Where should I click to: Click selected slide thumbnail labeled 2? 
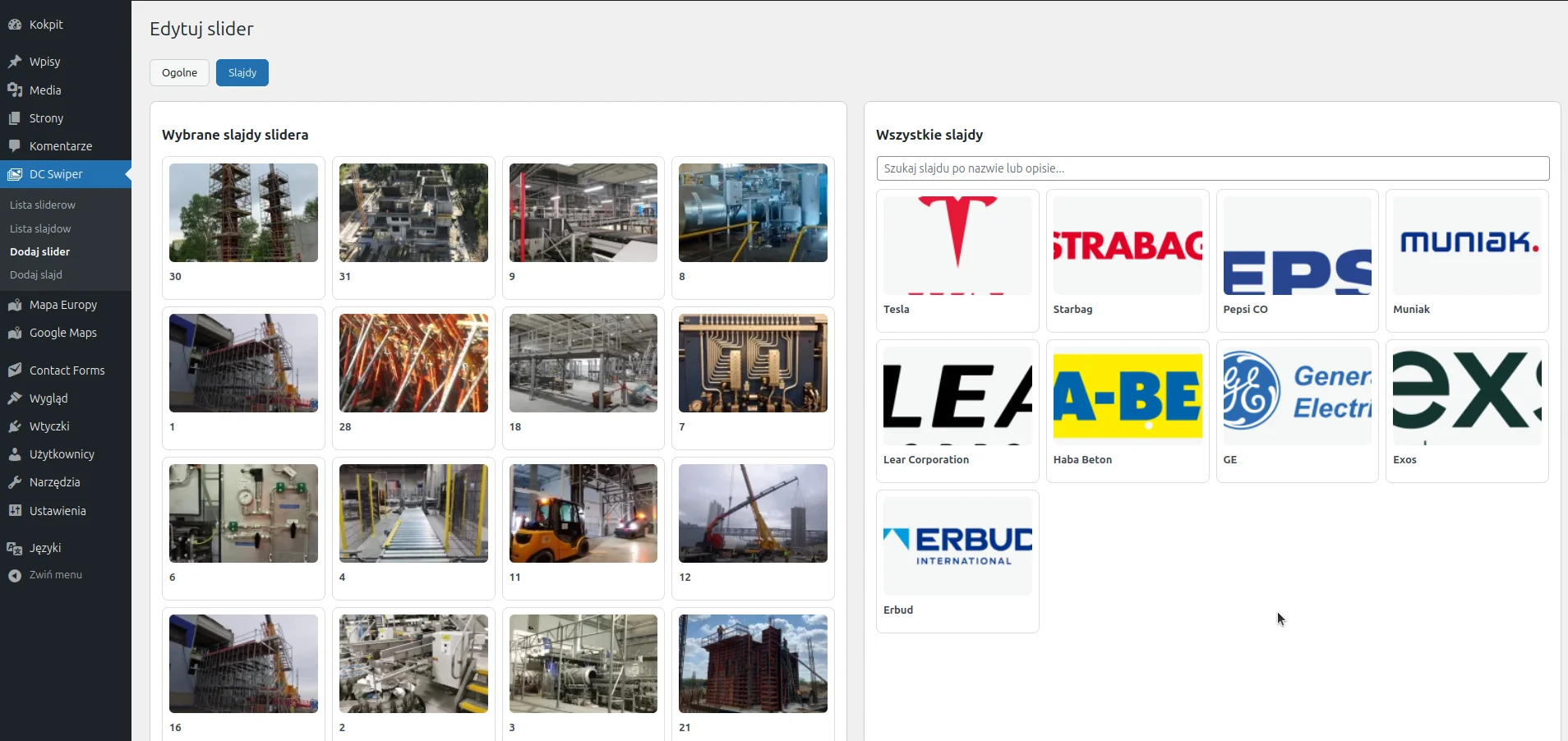pos(413,664)
